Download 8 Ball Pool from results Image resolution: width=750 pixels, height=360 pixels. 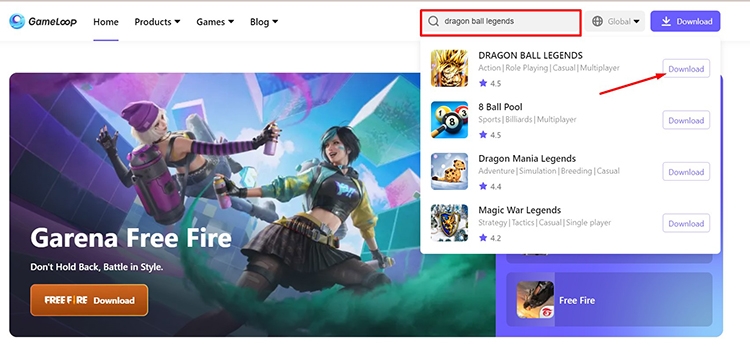(x=686, y=120)
